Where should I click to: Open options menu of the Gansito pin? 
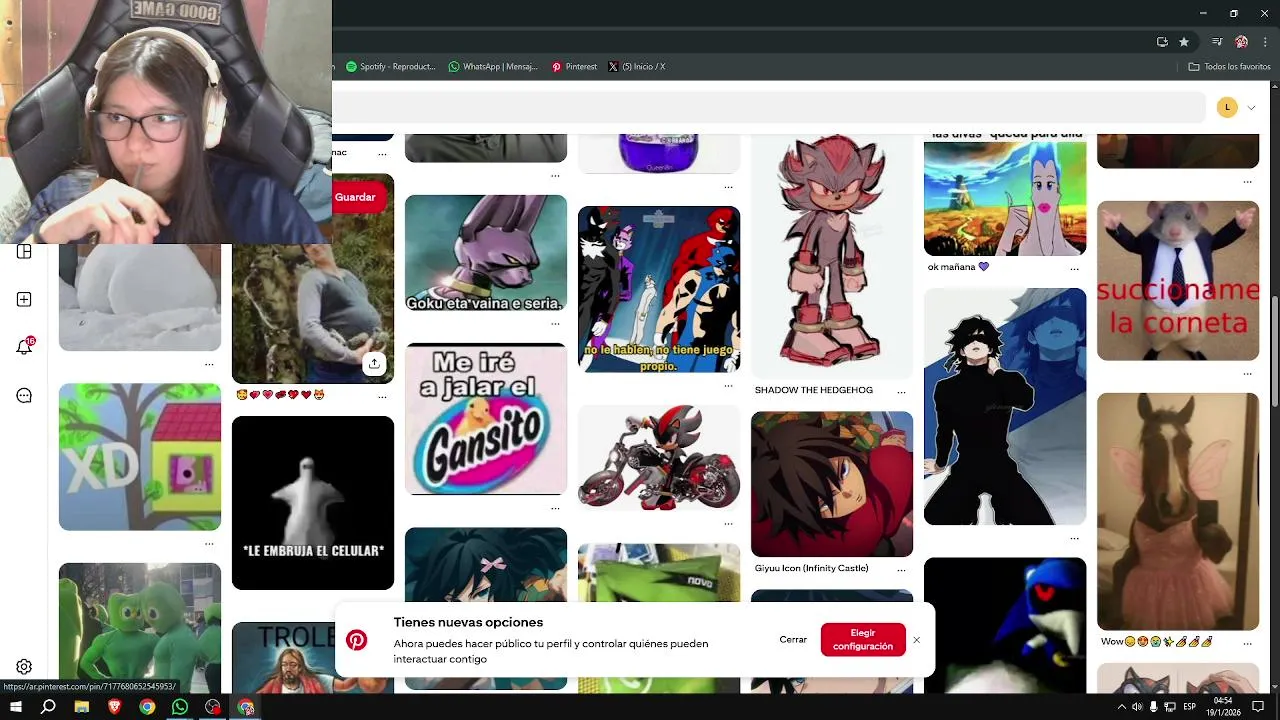[555, 508]
